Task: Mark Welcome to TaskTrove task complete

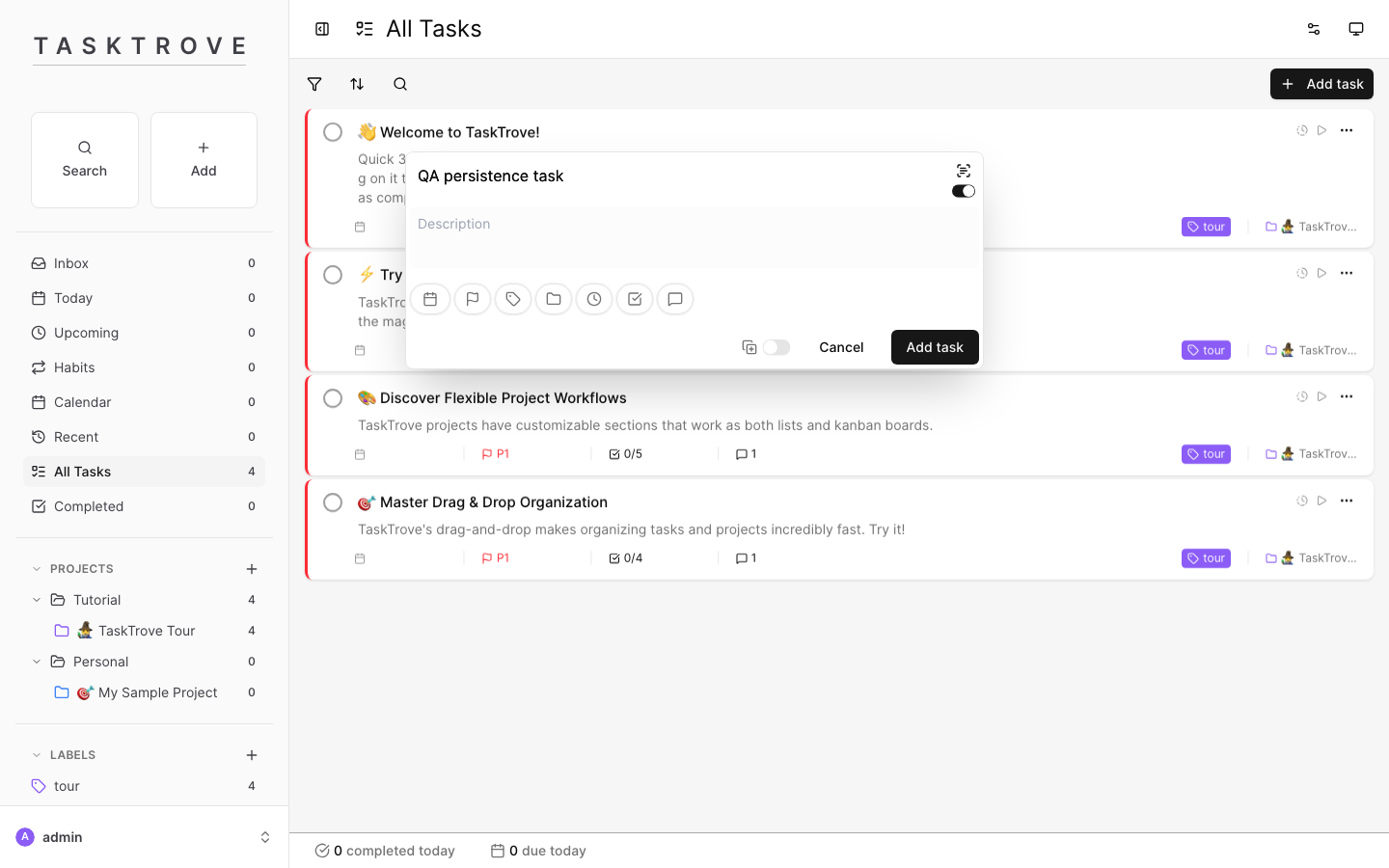Action: coord(333,132)
